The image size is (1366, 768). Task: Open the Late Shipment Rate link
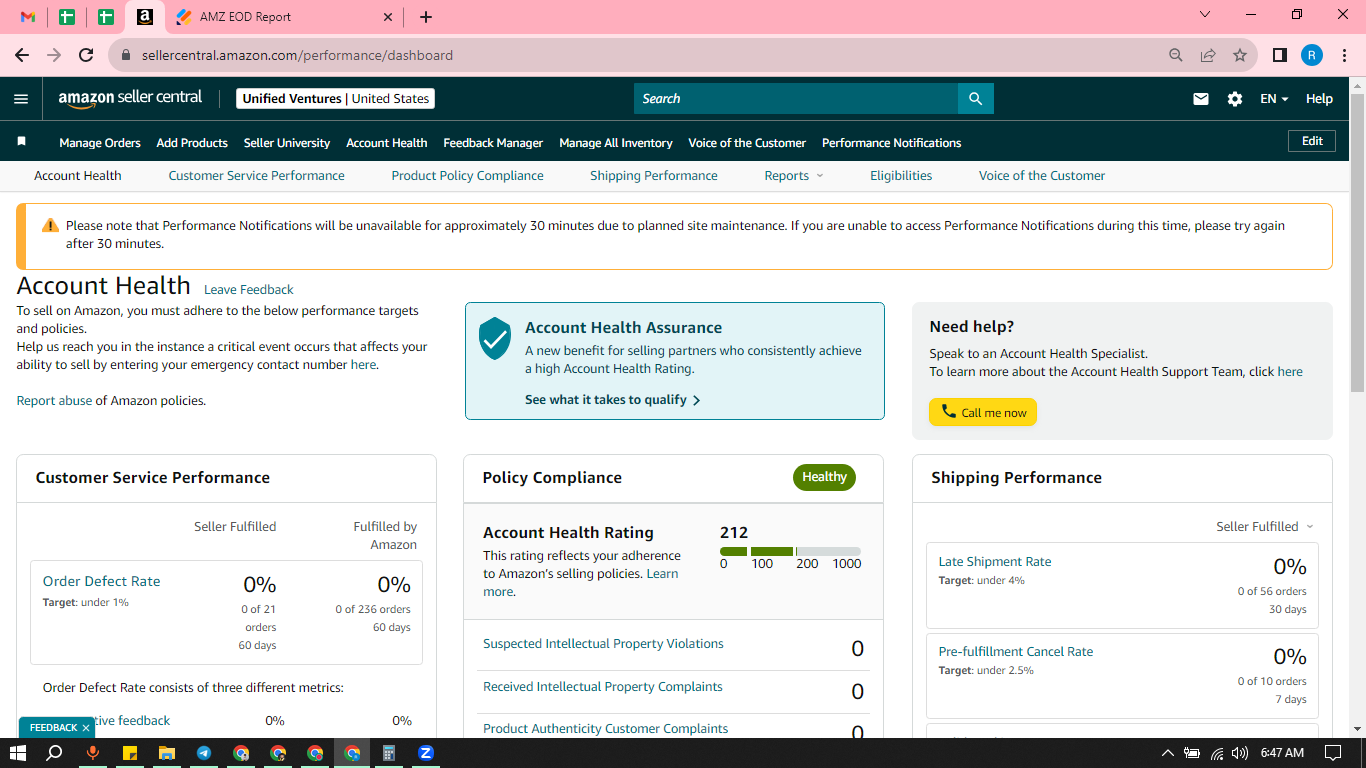coord(995,562)
